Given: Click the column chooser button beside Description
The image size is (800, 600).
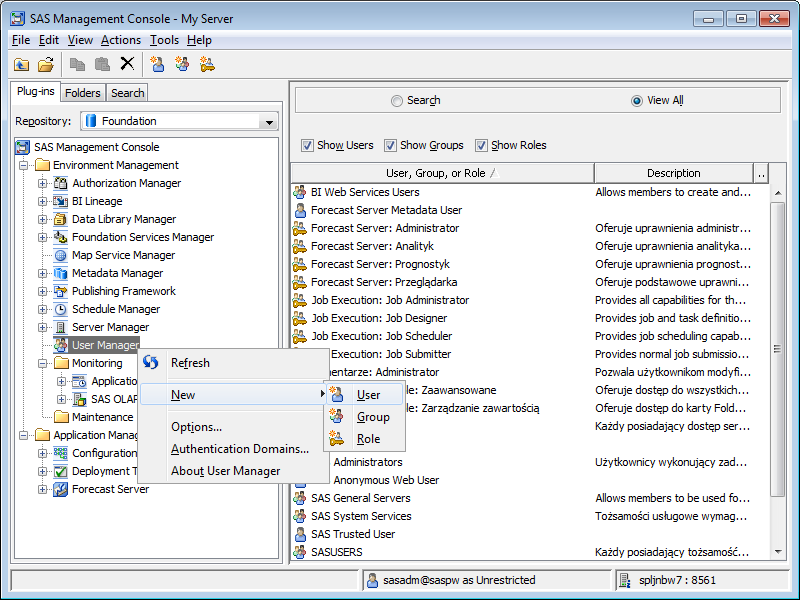Looking at the screenshot, I should [x=761, y=173].
